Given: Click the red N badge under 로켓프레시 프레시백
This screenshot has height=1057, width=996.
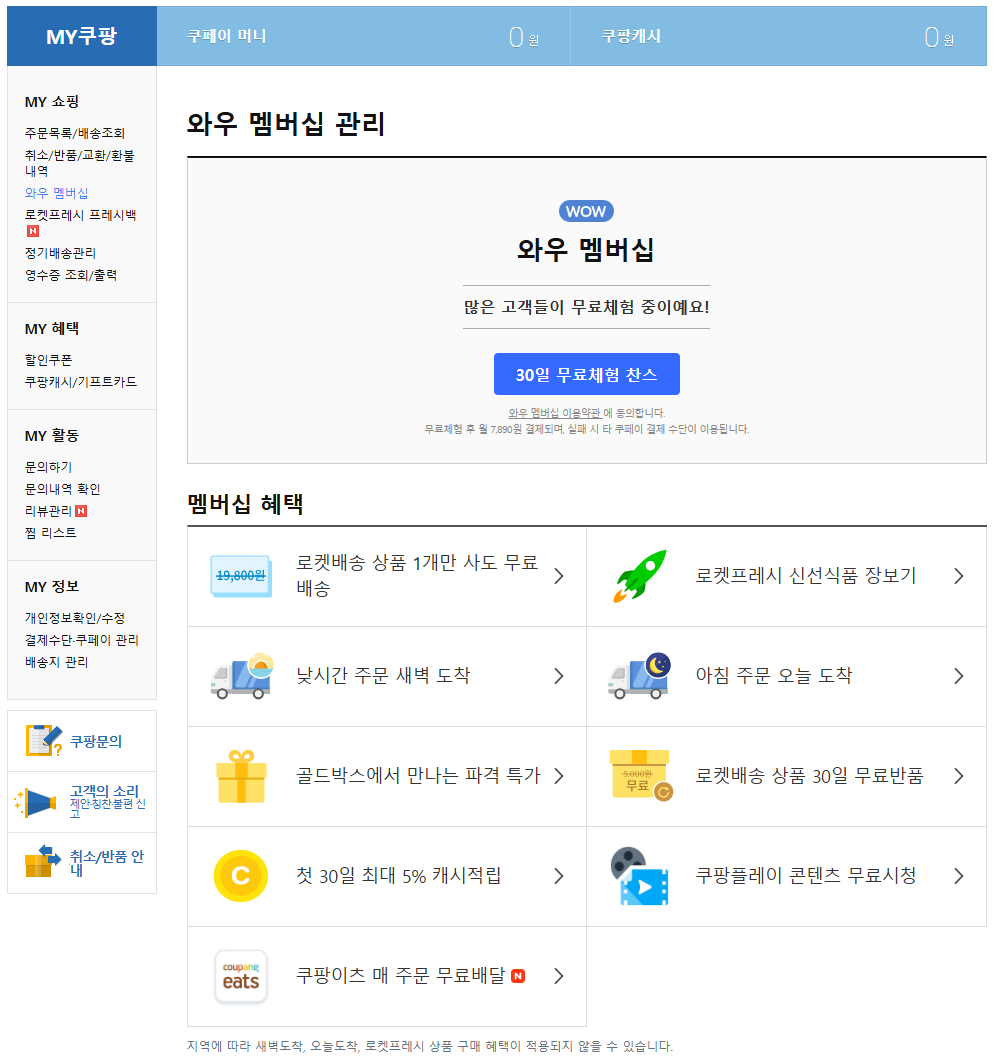Looking at the screenshot, I should pyautogui.click(x=32, y=231).
